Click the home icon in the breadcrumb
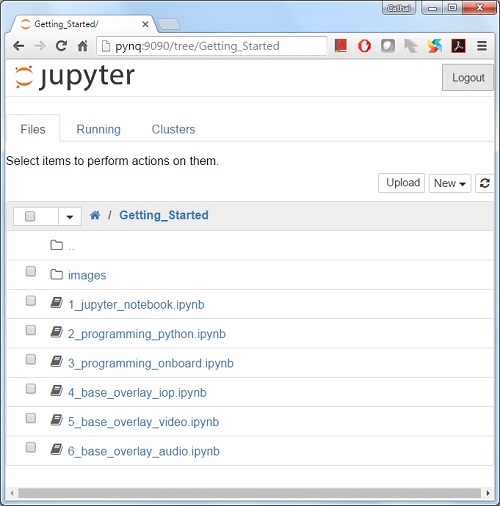Image resolution: width=500 pixels, height=506 pixels. tap(95, 215)
